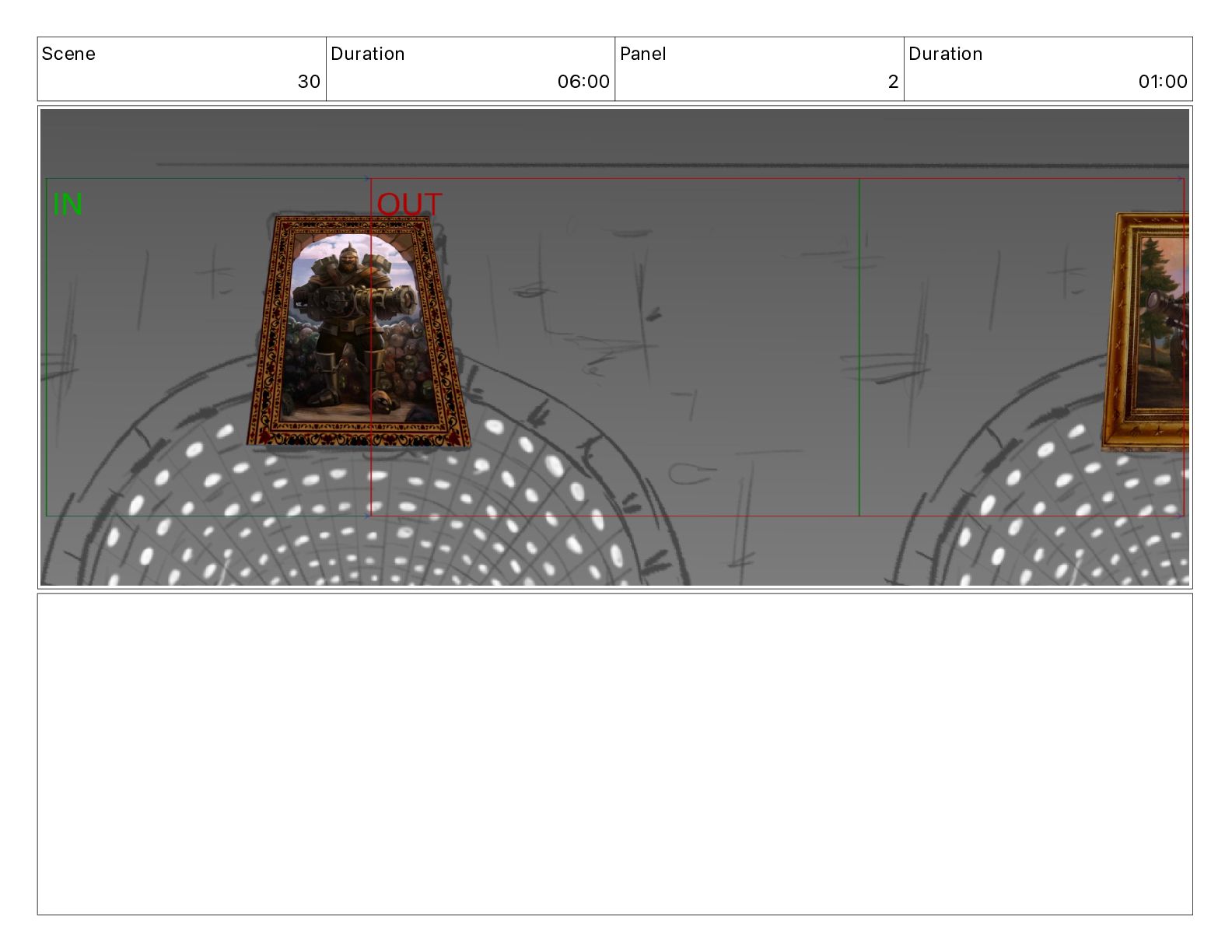The width and height of the screenshot is (1232, 952).
Task: Click the empty notes box below panel
Action: pyautogui.click(x=614, y=754)
